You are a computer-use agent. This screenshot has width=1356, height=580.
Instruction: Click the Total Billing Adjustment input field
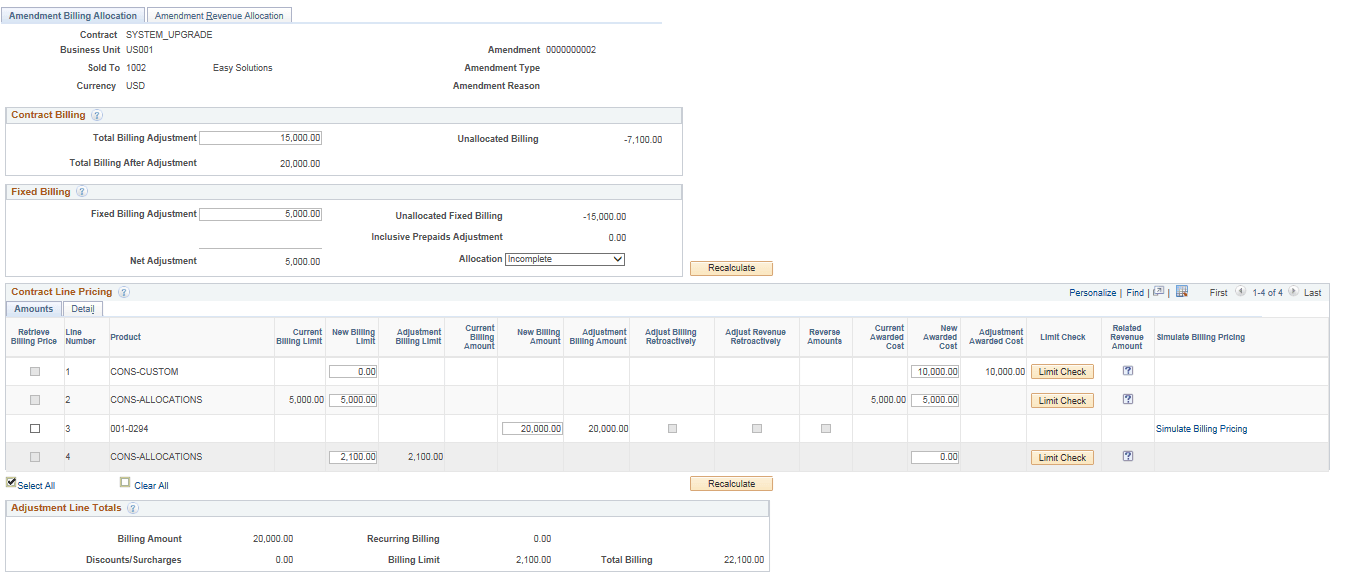coord(260,137)
